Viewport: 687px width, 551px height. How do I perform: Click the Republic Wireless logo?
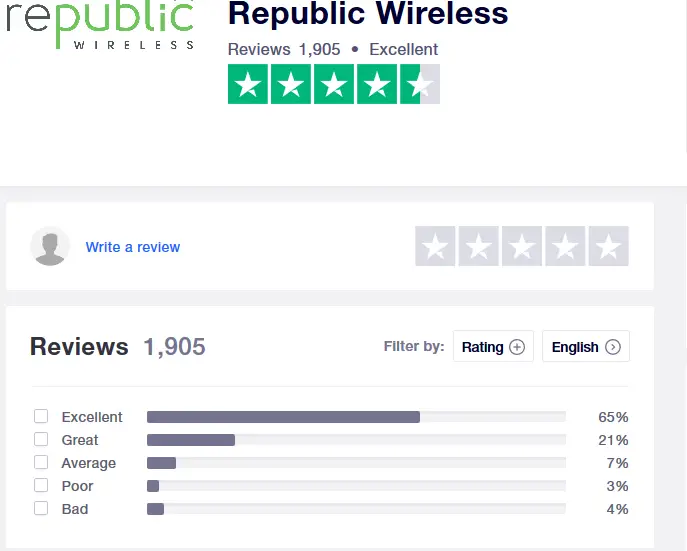[100, 25]
